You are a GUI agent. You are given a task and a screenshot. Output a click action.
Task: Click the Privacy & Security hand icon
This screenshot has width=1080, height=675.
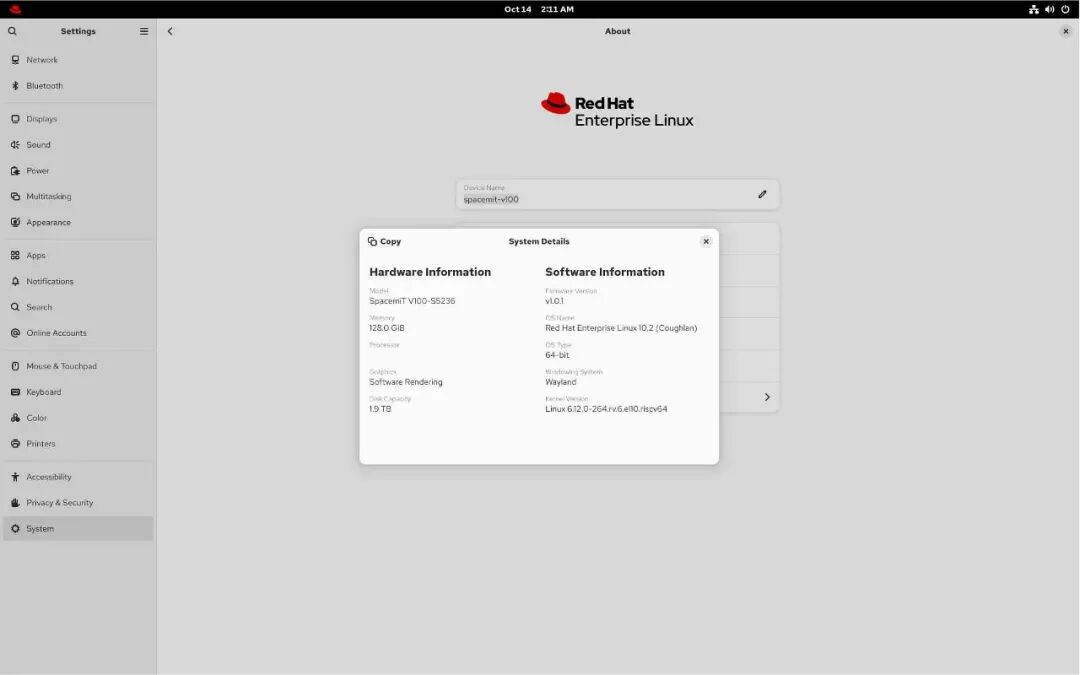[15, 502]
